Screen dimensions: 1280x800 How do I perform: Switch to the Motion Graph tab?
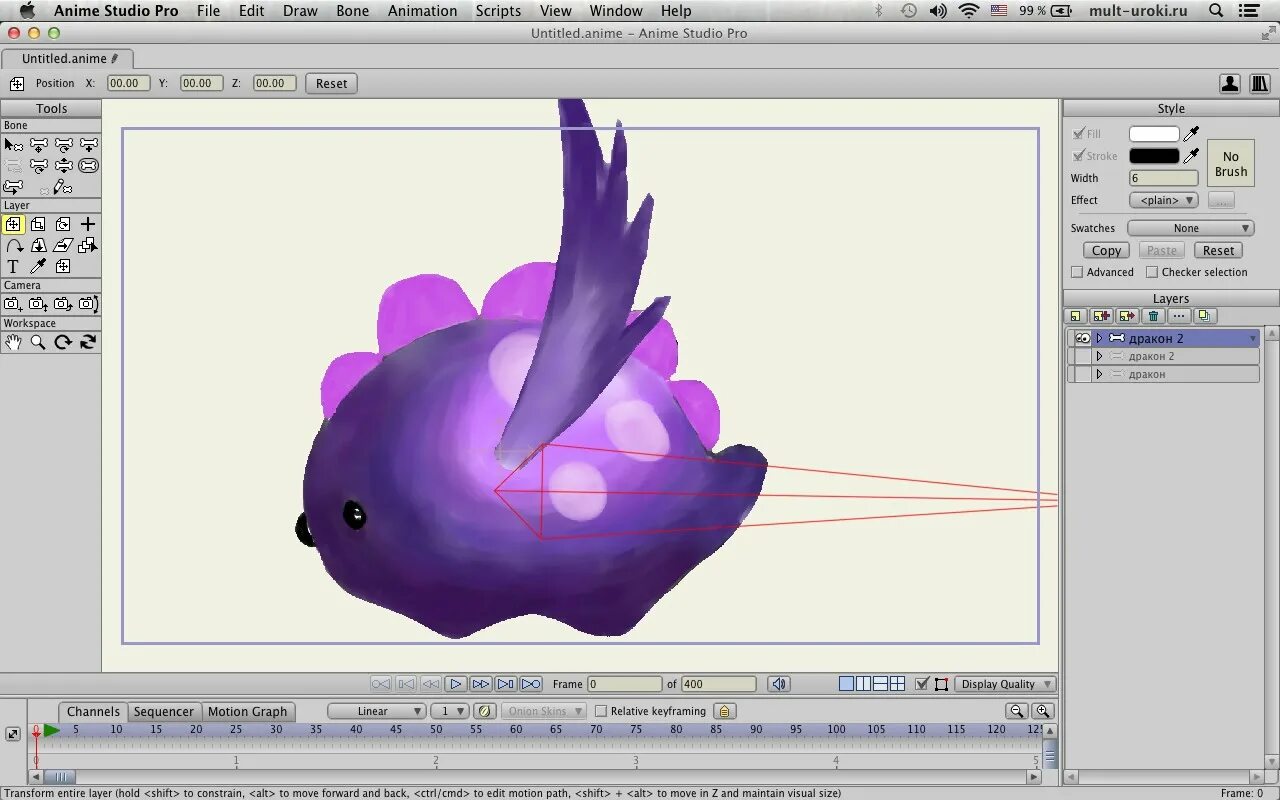tap(247, 712)
